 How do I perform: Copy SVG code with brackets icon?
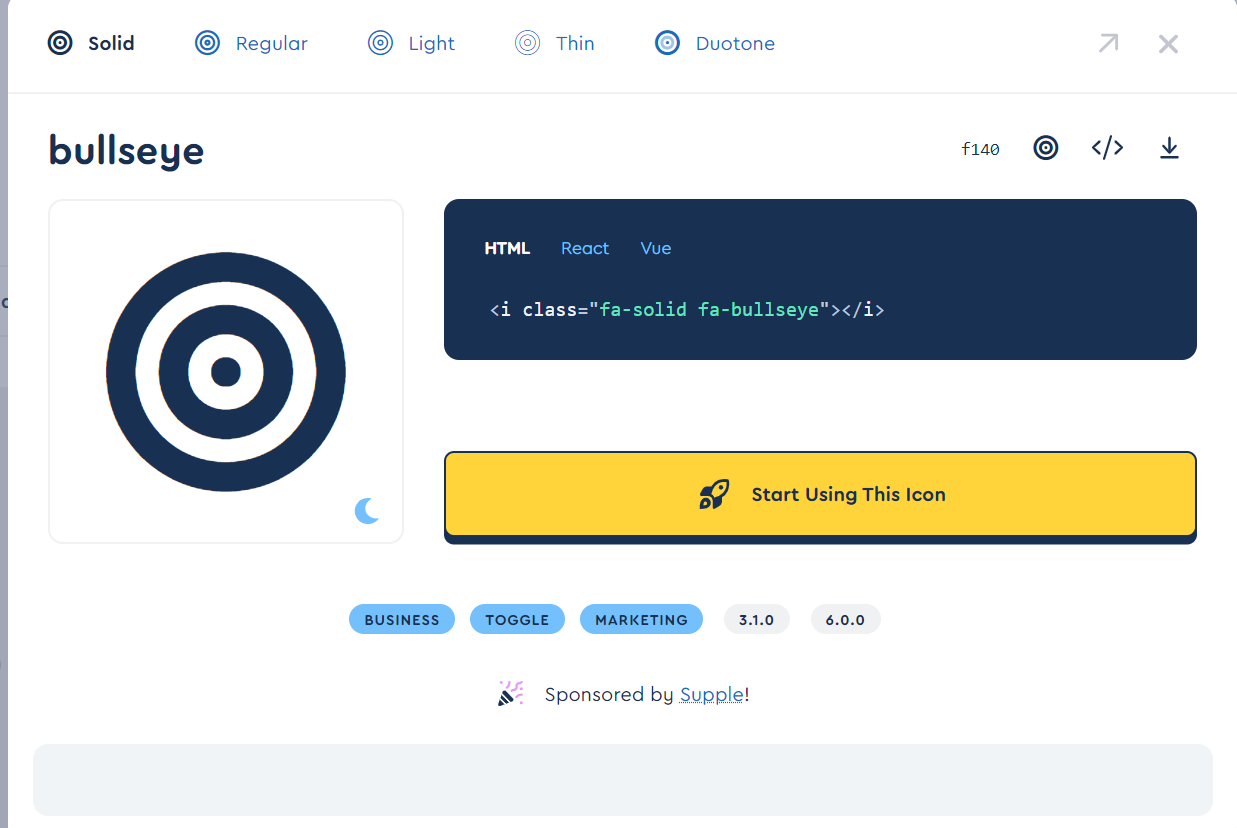click(x=1107, y=148)
